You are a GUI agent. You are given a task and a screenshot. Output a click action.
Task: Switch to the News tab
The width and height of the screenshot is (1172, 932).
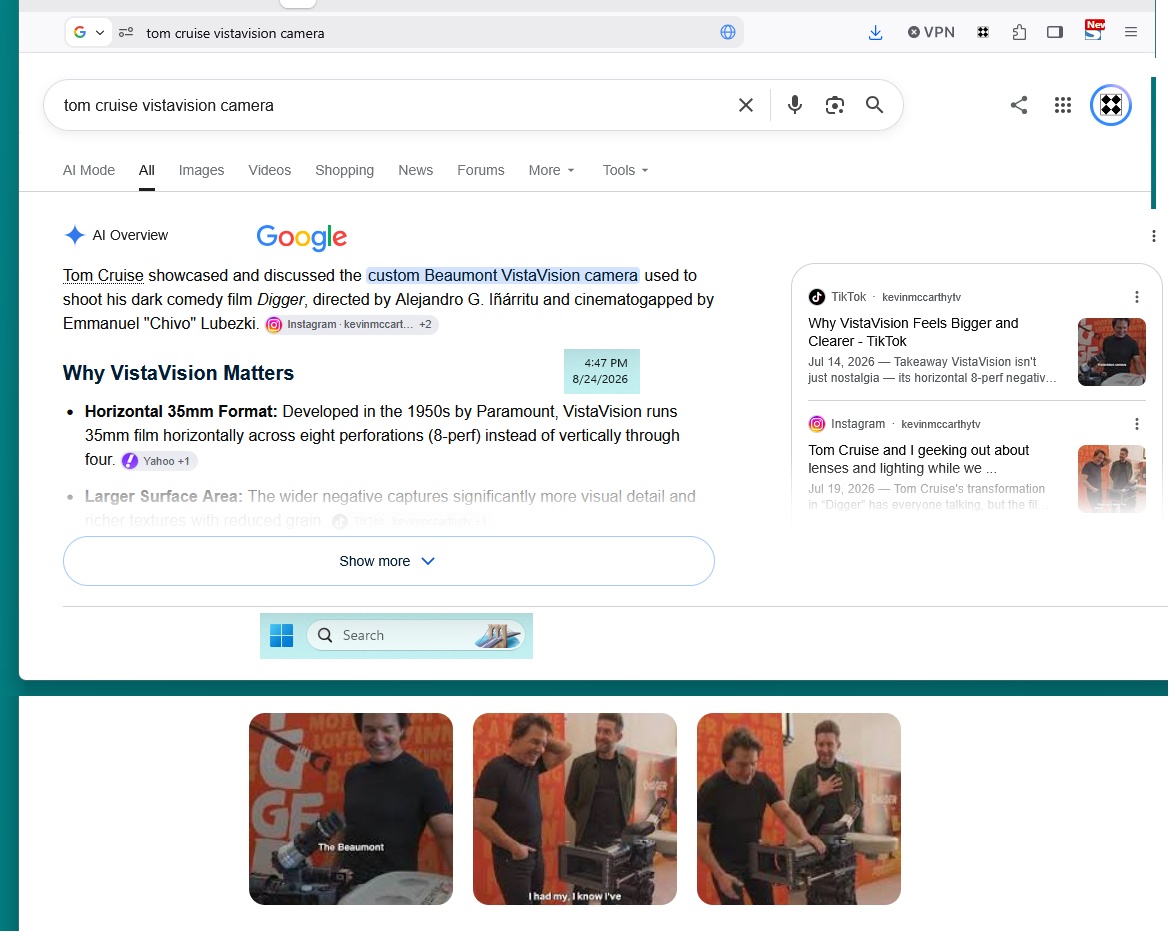coord(416,170)
